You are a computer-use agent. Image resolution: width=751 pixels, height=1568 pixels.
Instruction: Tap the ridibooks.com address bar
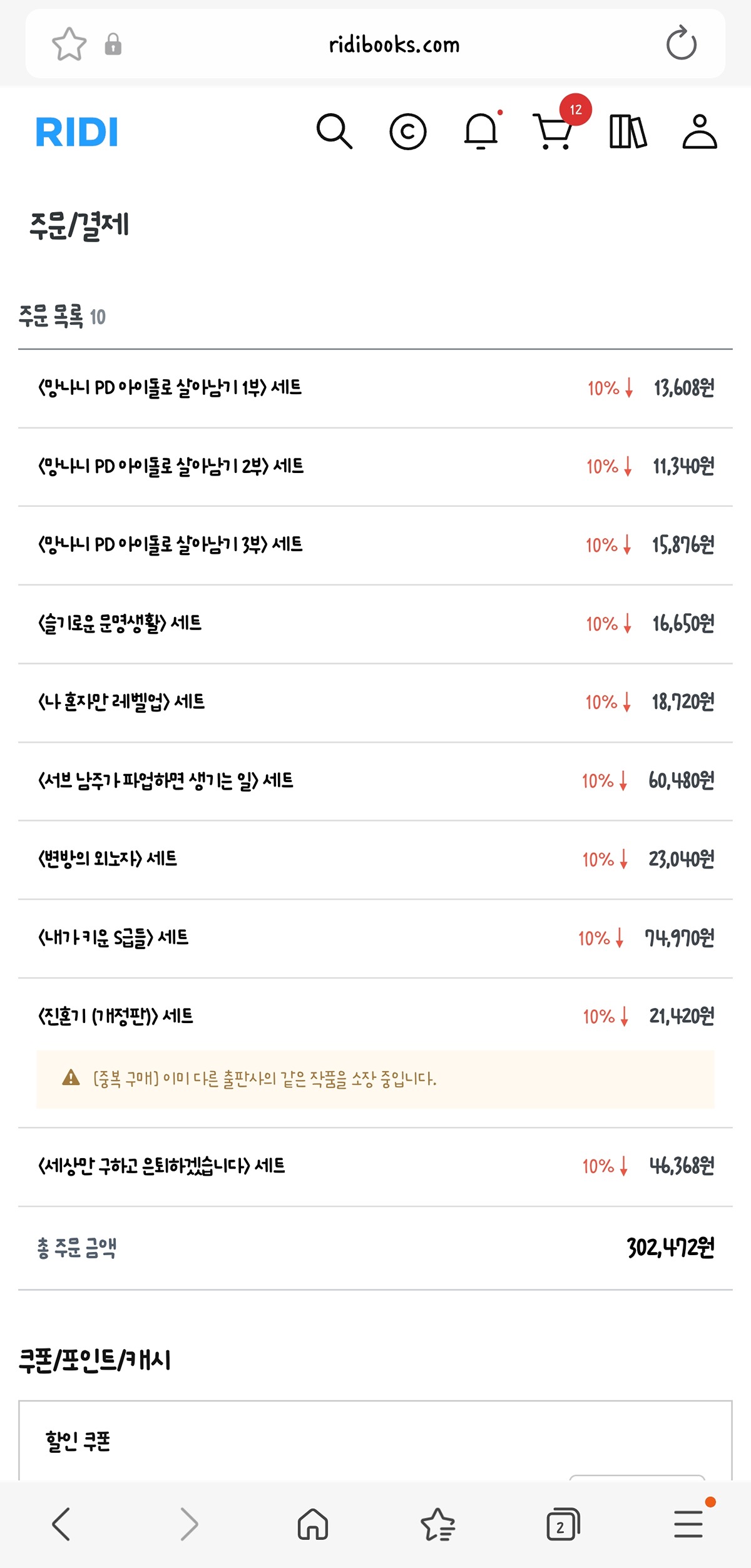pyautogui.click(x=394, y=44)
